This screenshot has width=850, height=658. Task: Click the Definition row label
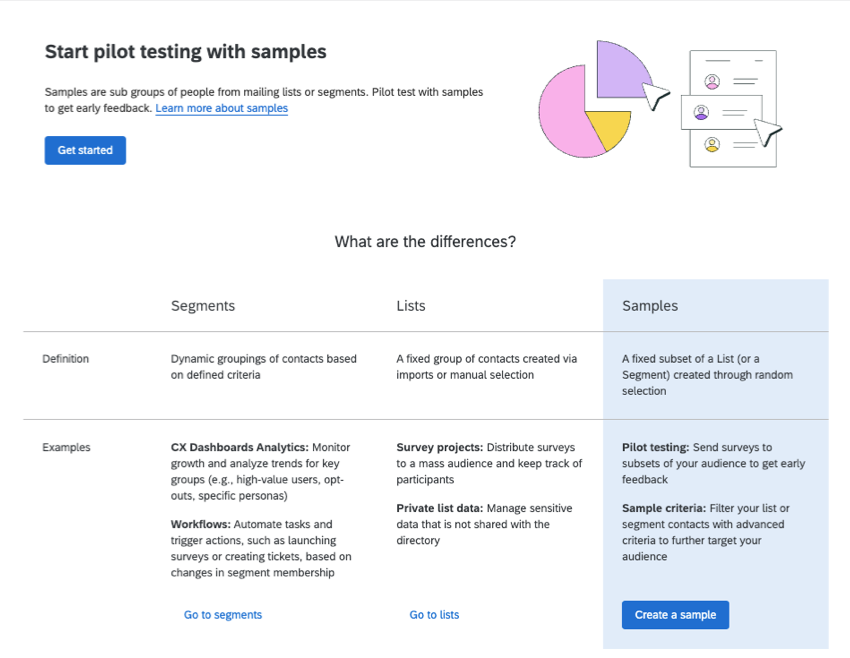tap(65, 359)
